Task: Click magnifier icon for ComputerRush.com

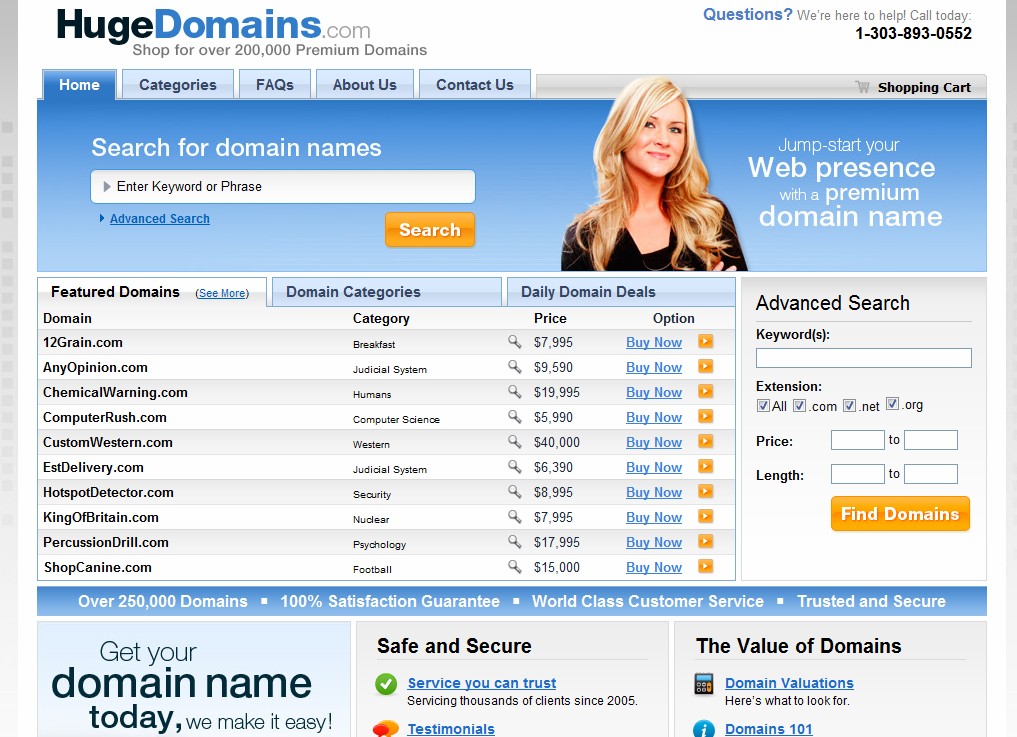Action: point(514,417)
